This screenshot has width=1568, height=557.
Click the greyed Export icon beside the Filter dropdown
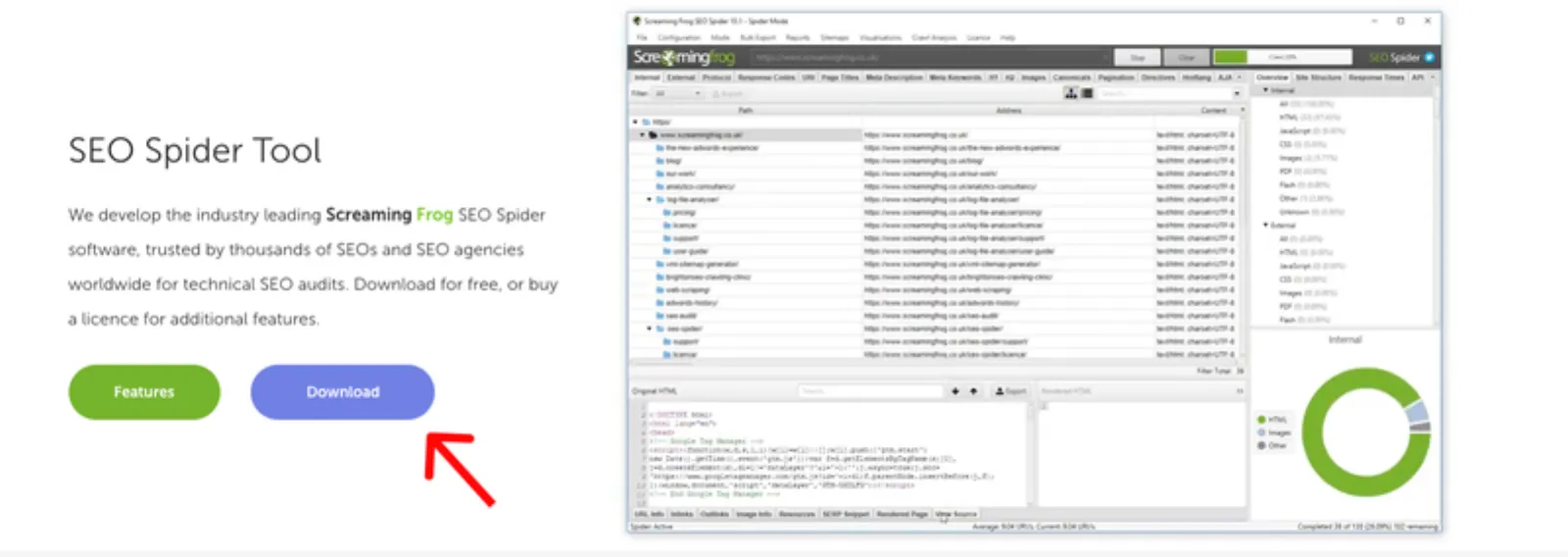[727, 93]
